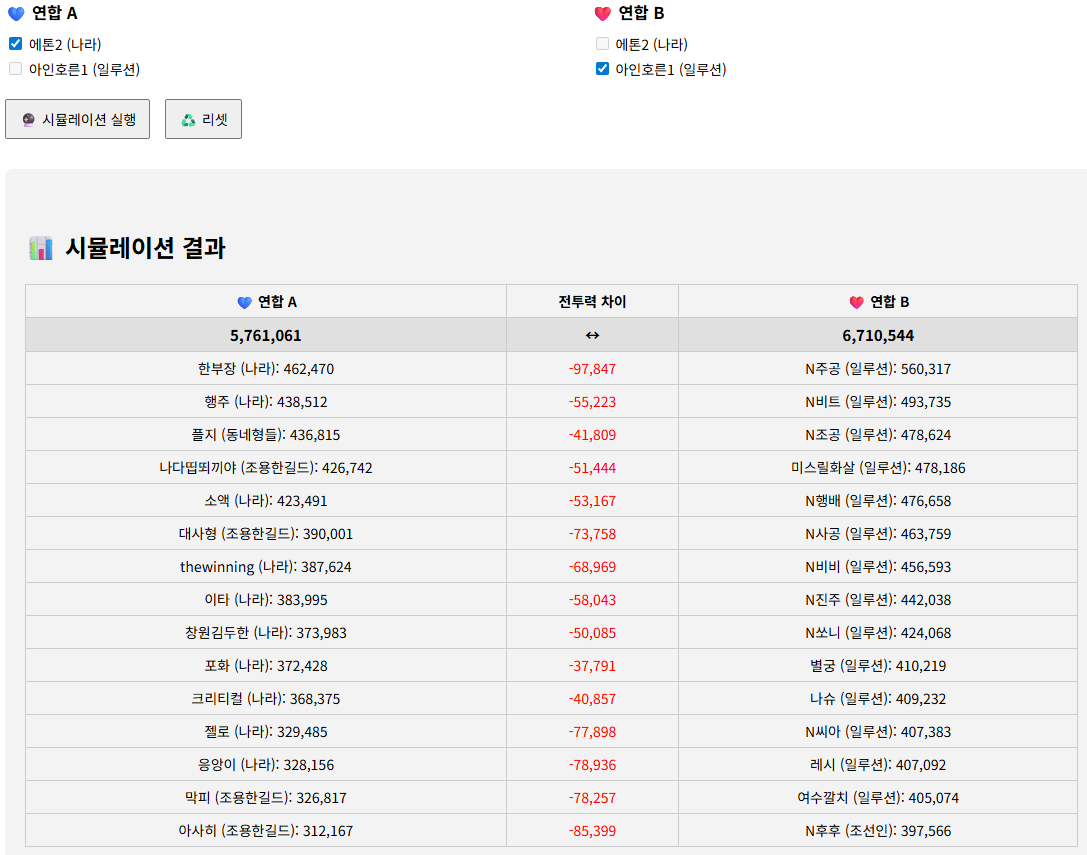Select the 연합 A total 5,761,061
Screen dimensions: 1087x855
[265, 335]
